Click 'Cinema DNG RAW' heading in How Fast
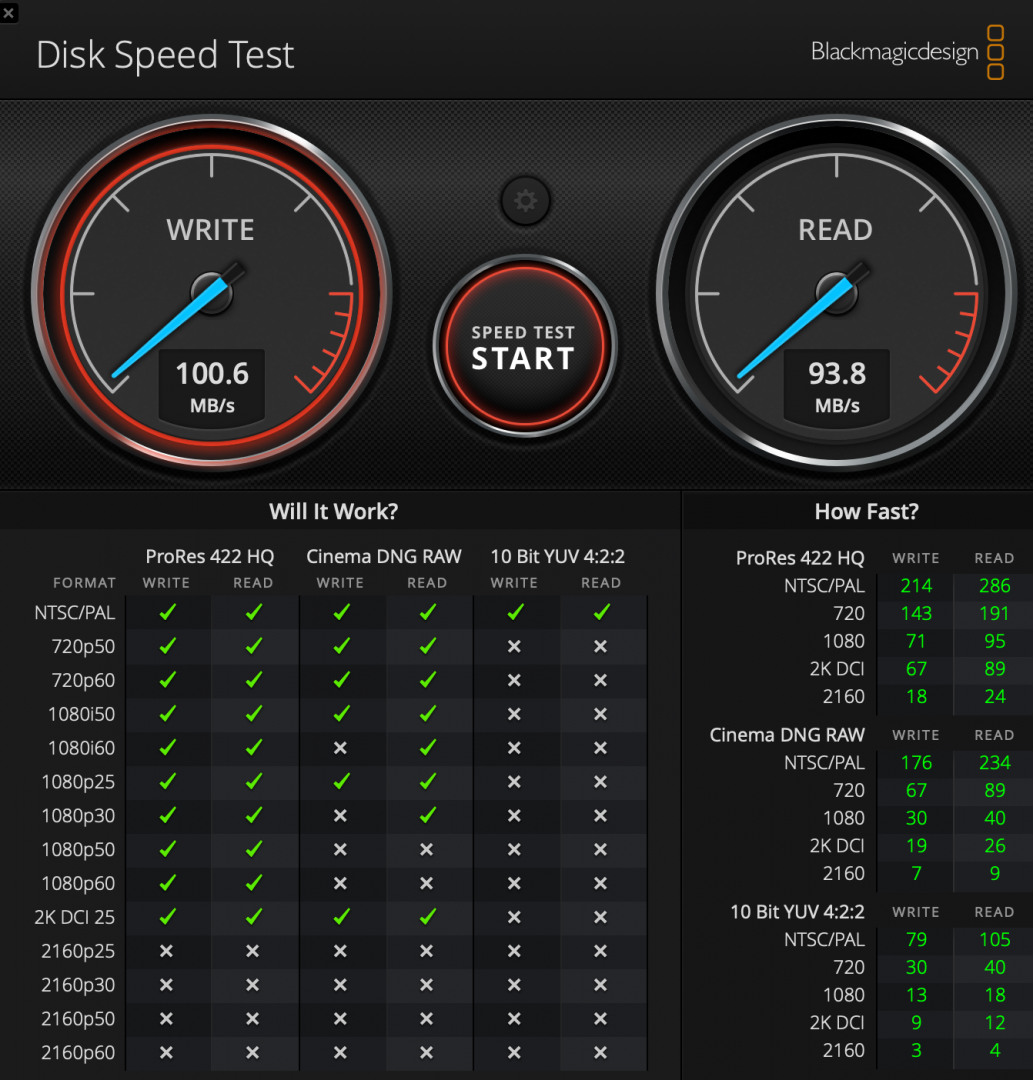Viewport: 1033px width, 1080px height. (x=787, y=735)
